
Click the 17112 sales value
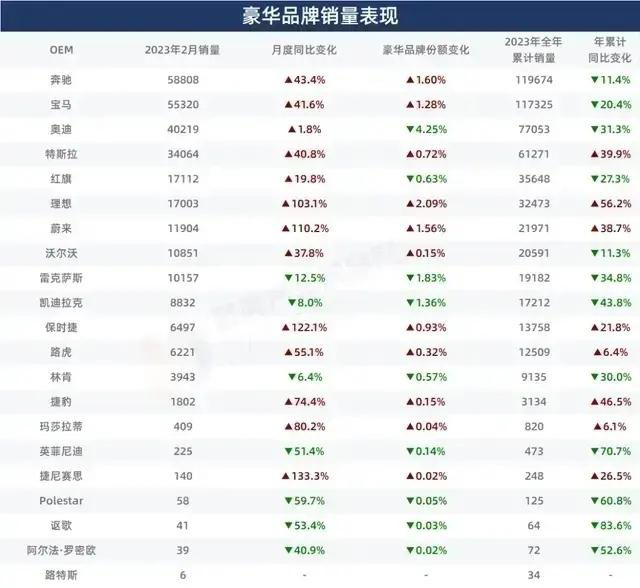[183, 179]
